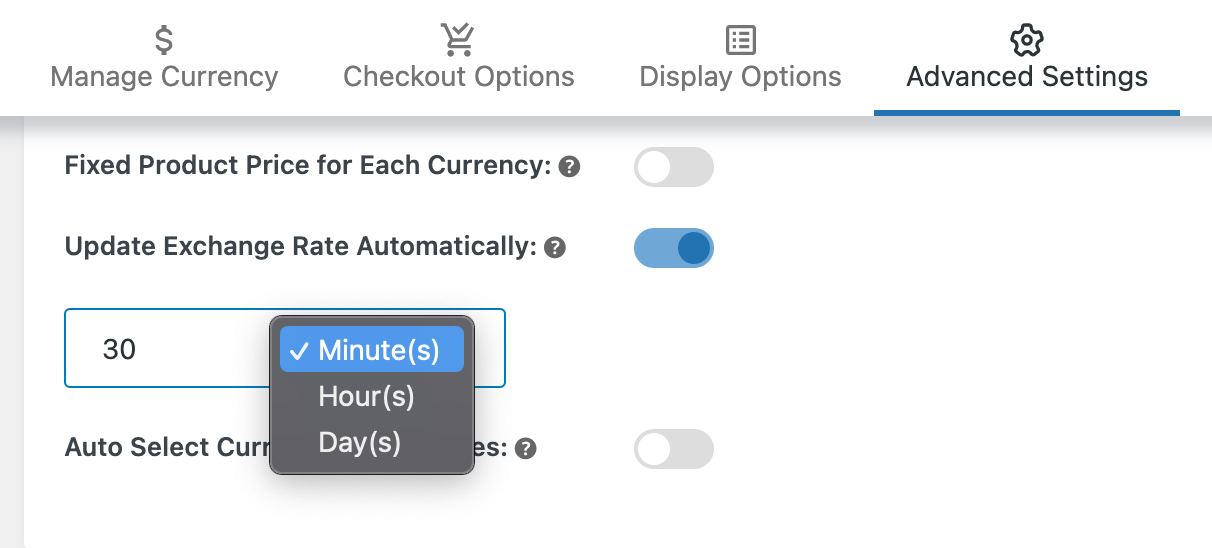
Task: Click the shopping cart icon above Checkout Options
Action: tap(458, 40)
